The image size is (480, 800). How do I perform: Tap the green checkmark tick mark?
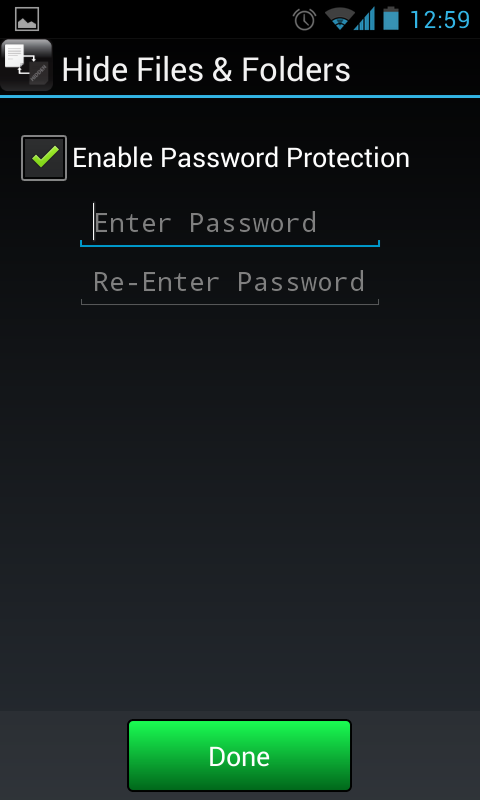tap(45, 156)
